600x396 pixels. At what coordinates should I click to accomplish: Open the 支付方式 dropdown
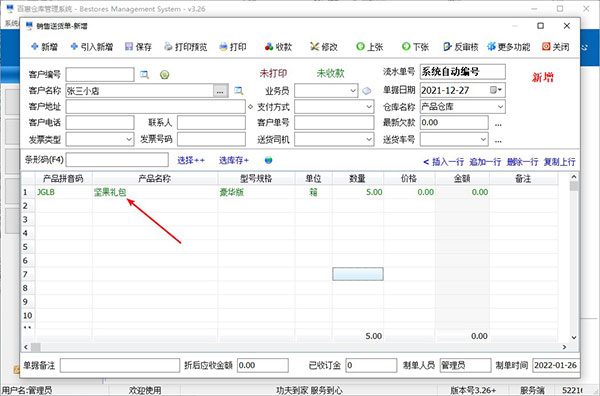click(369, 107)
